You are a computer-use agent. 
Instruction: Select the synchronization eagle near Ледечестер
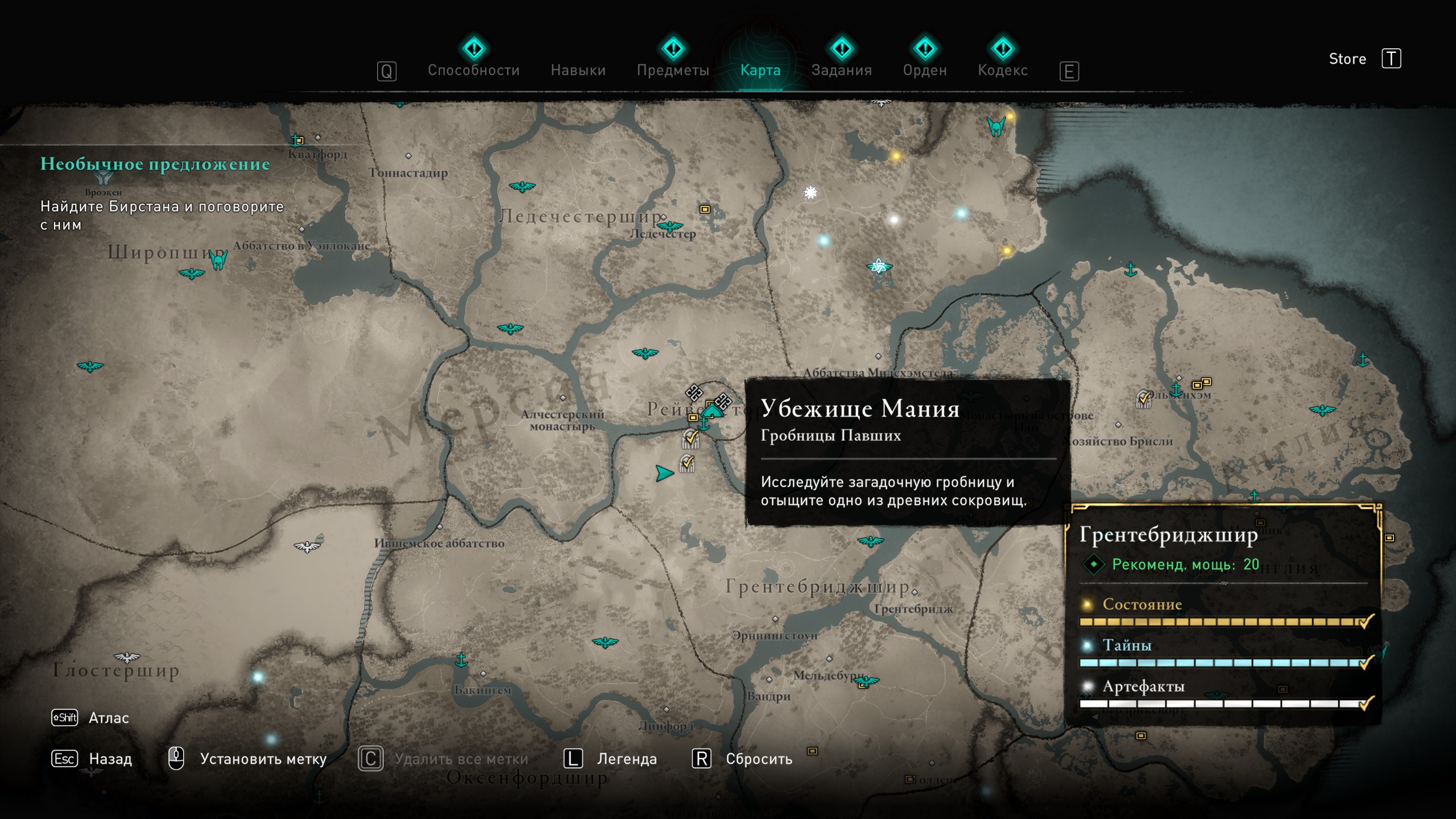(x=669, y=226)
